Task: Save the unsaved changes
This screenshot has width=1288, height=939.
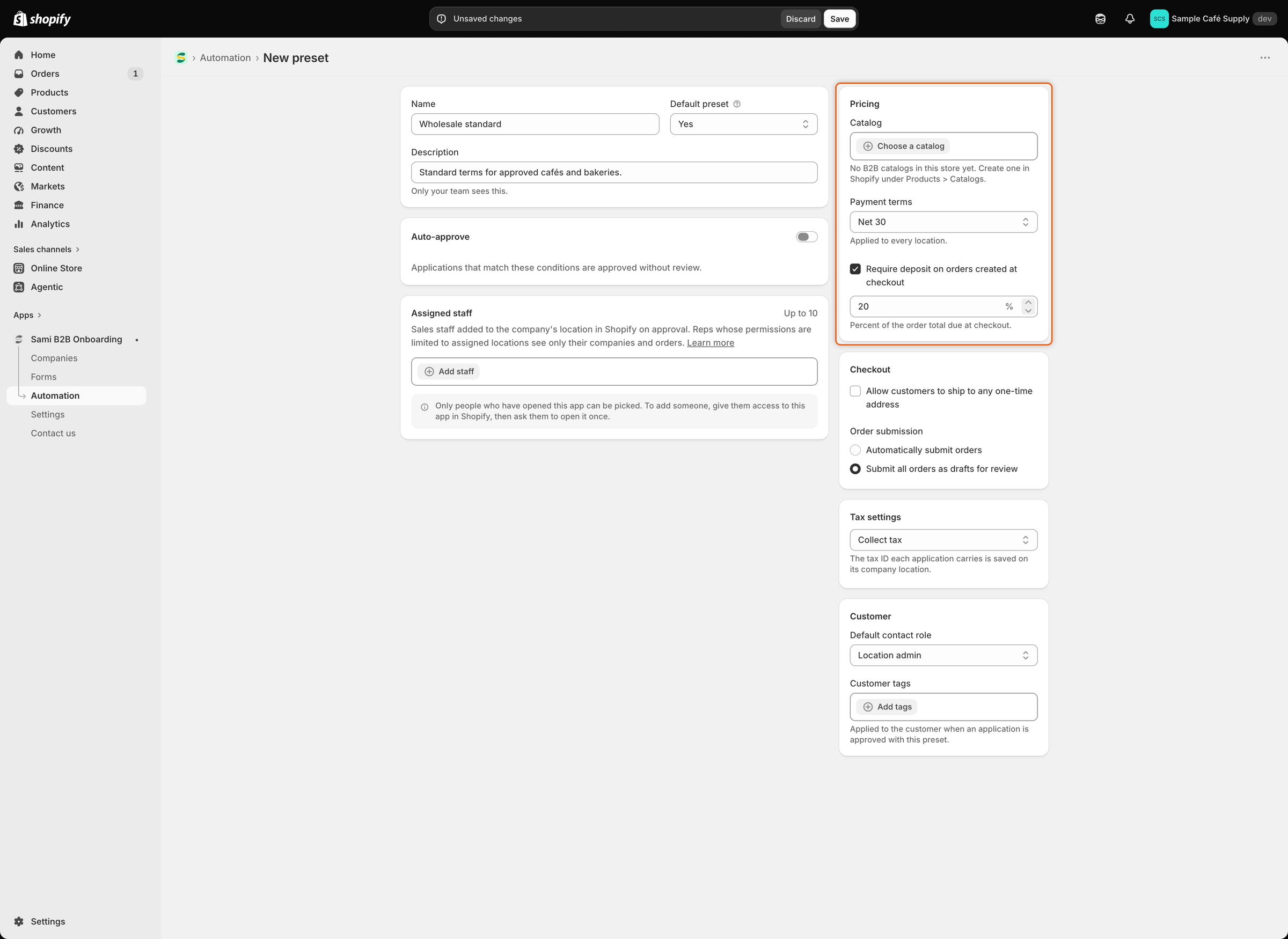Action: click(839, 19)
